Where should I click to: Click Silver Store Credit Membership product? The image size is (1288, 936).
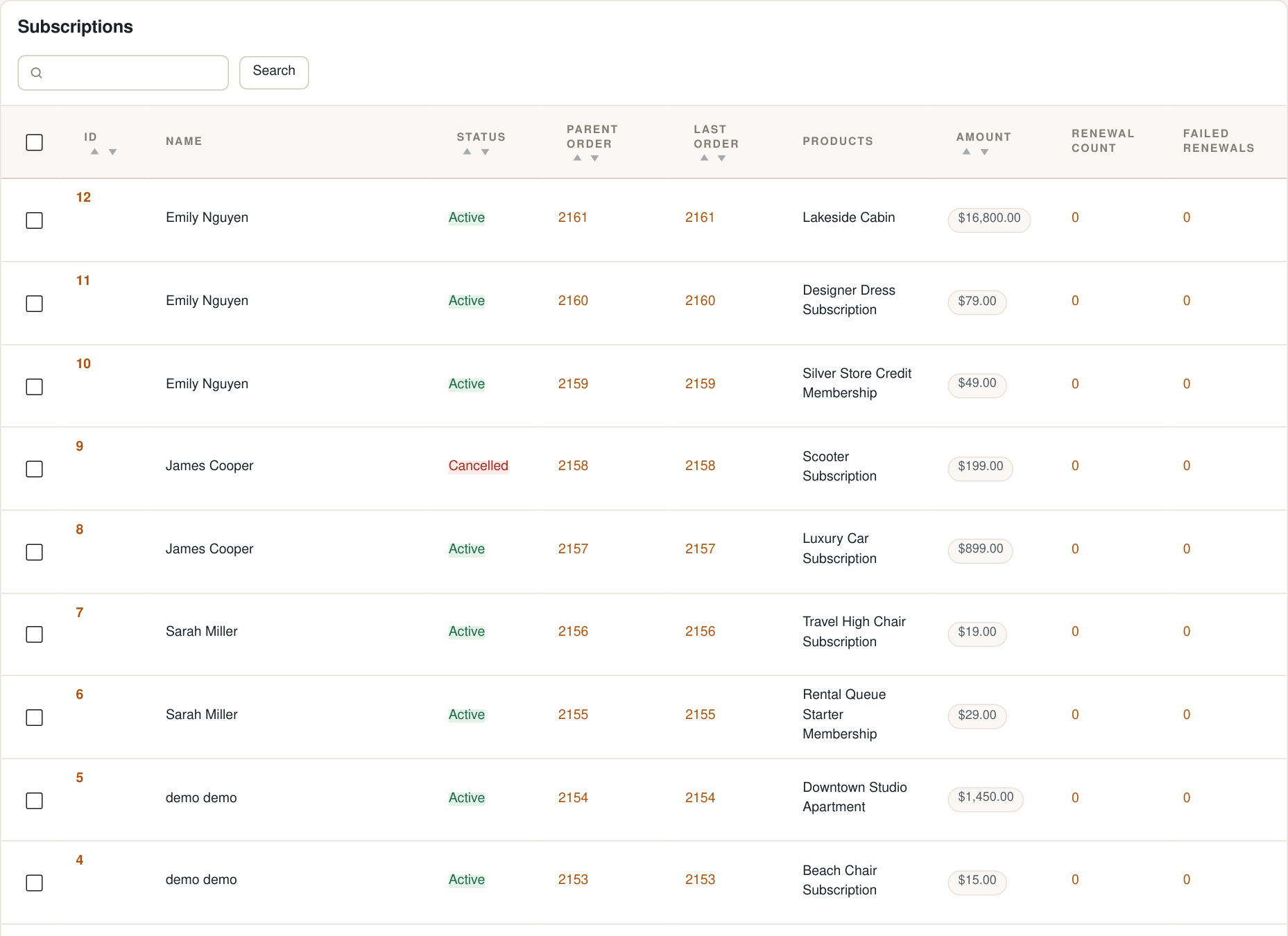[857, 383]
